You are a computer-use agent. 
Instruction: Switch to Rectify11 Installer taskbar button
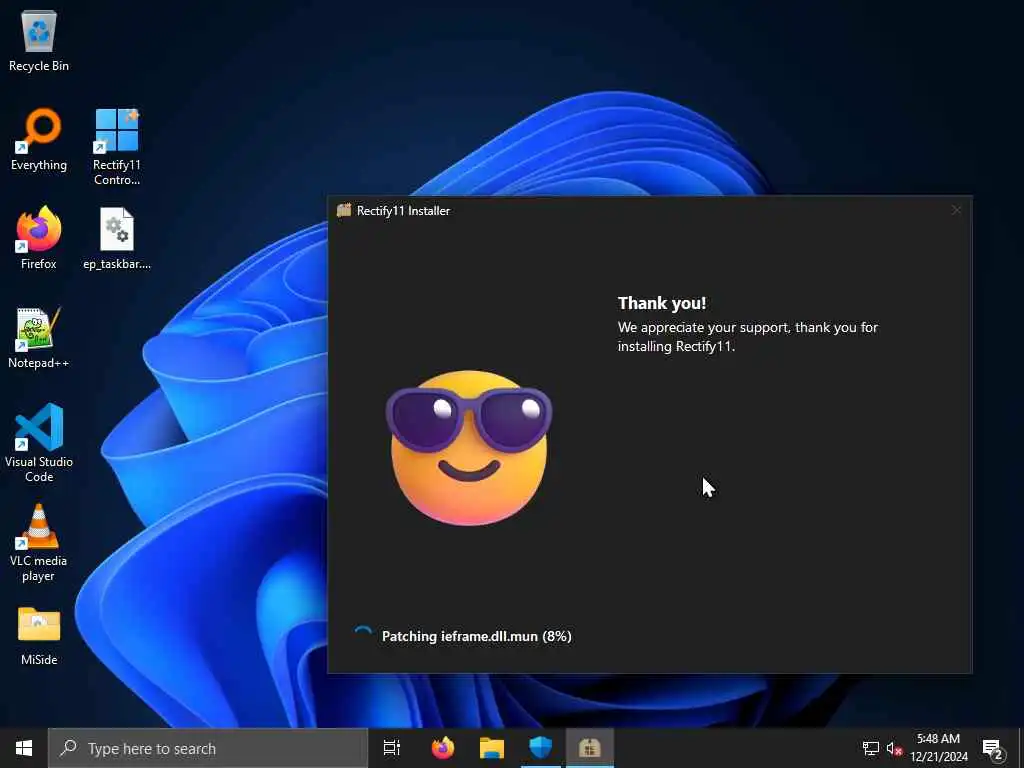pyautogui.click(x=590, y=748)
